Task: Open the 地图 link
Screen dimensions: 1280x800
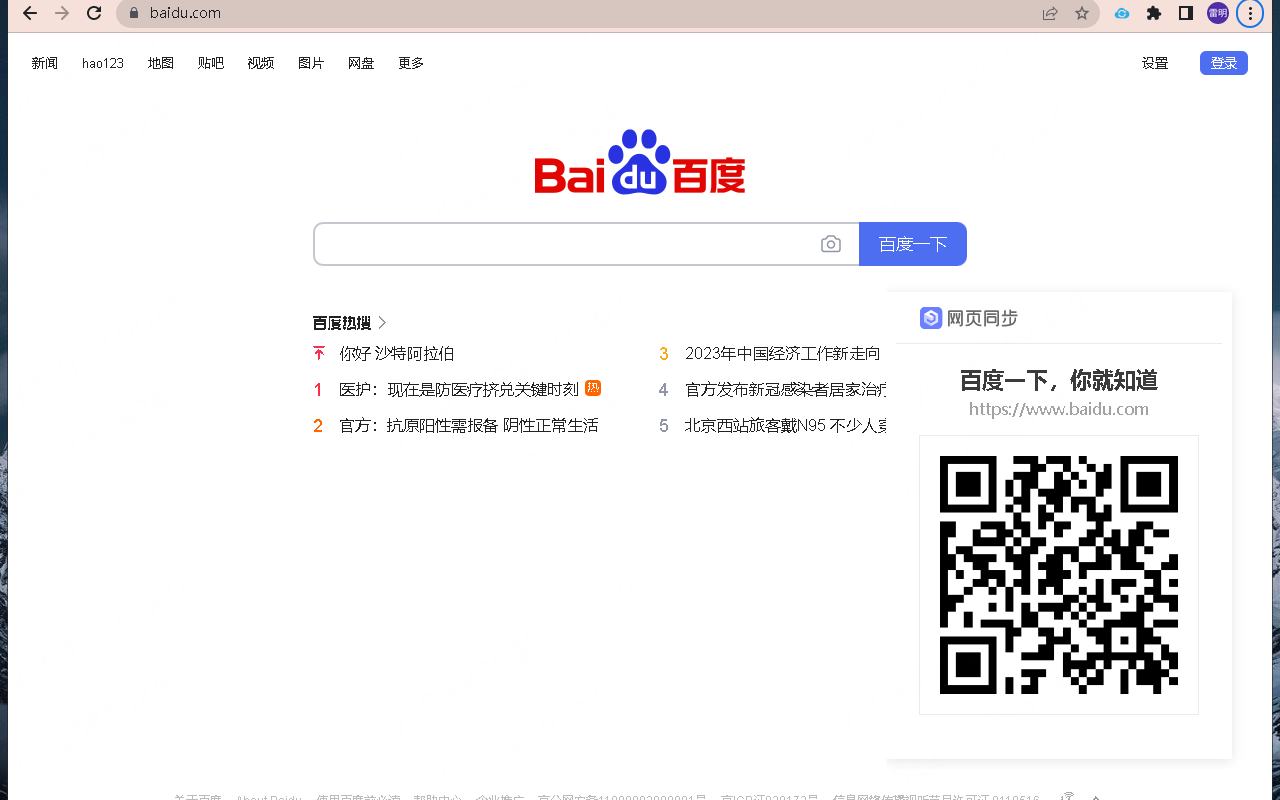Action: point(161,63)
